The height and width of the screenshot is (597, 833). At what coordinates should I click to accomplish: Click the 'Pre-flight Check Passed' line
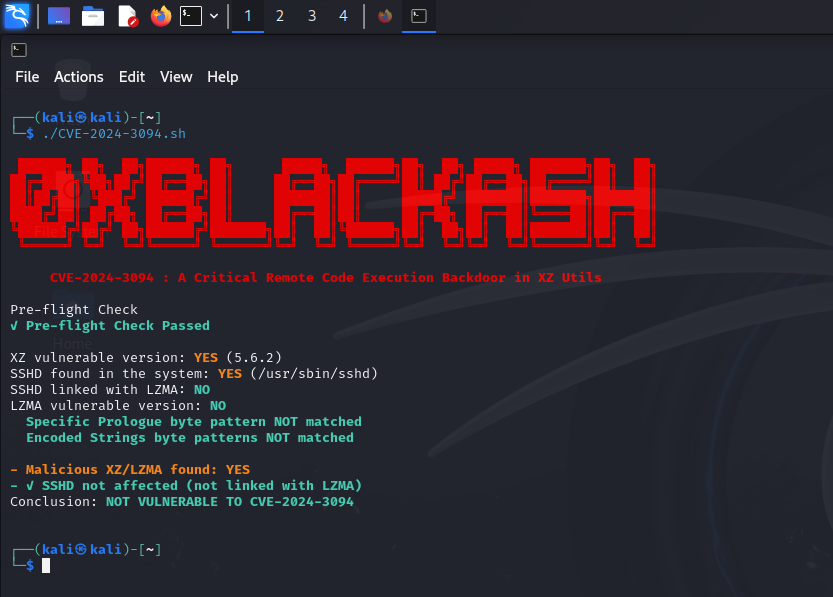pos(110,326)
